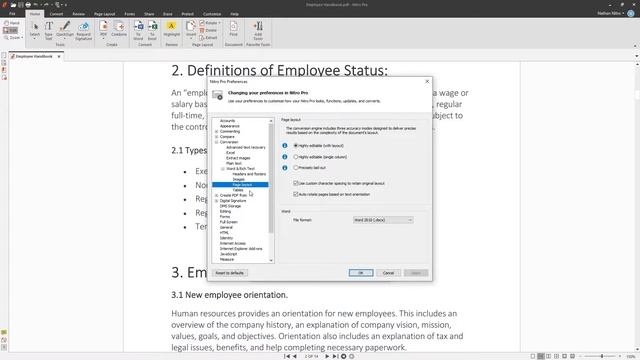Collapse the Word & Rich Text node
The image size is (640, 360).
(x=223, y=169)
